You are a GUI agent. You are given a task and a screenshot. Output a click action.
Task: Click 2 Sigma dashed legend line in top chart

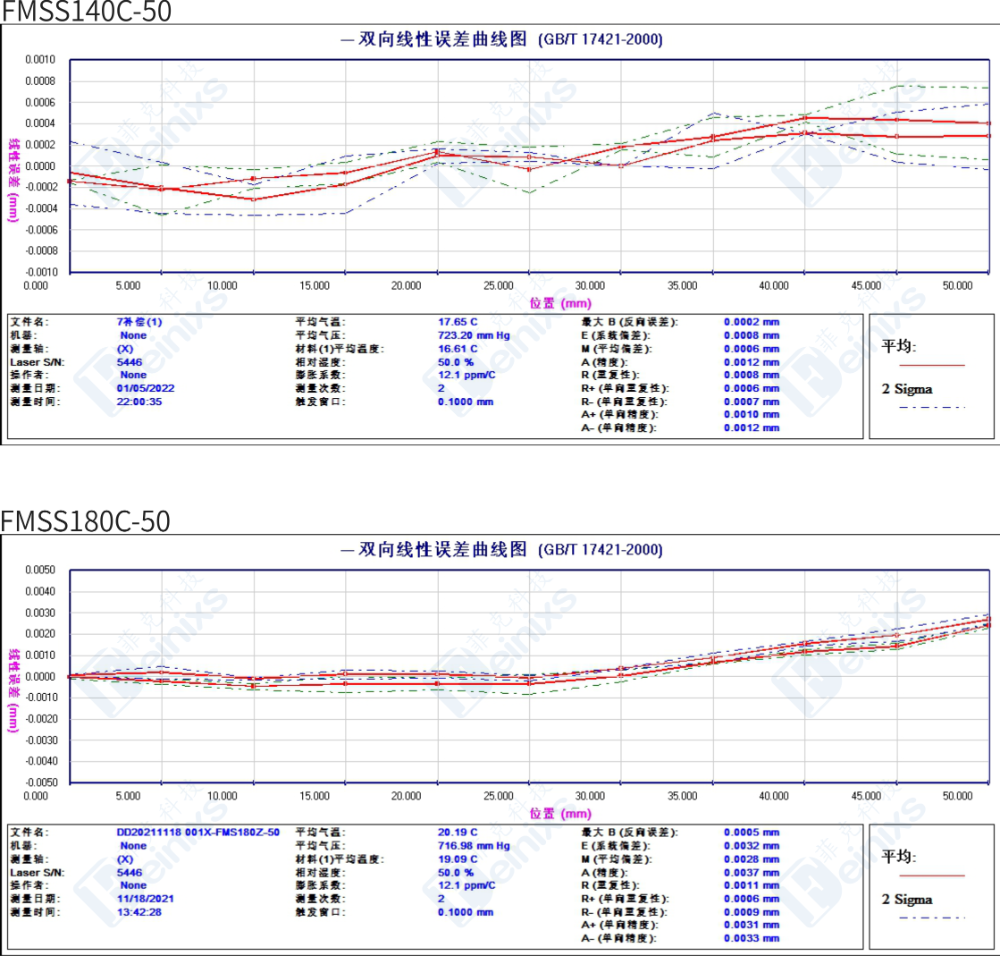[931, 407]
